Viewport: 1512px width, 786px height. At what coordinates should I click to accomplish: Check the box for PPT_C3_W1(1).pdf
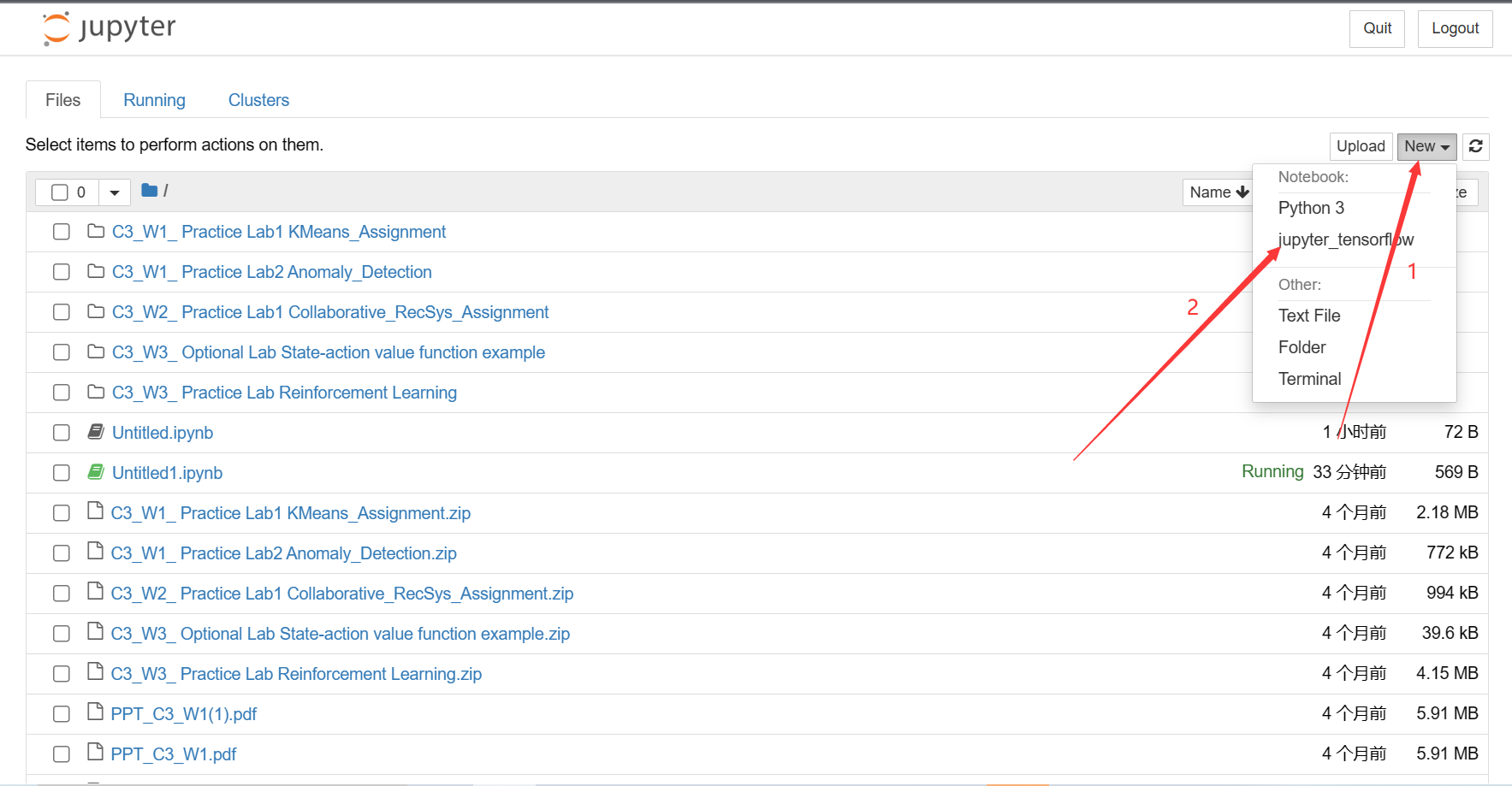pos(62,714)
